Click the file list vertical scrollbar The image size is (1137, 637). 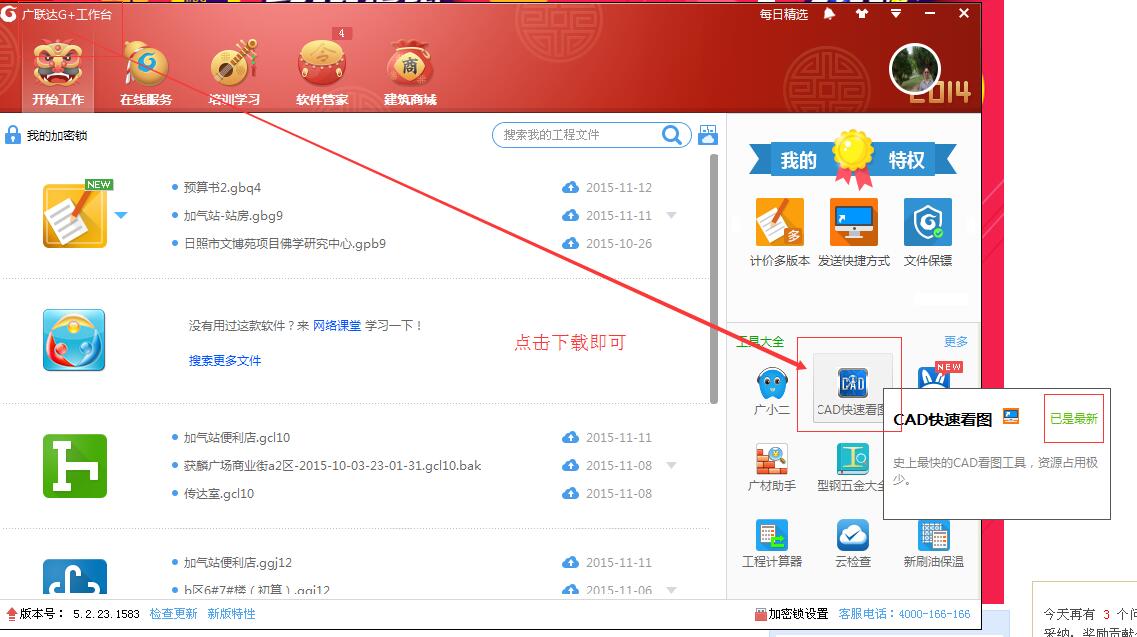pos(714,279)
